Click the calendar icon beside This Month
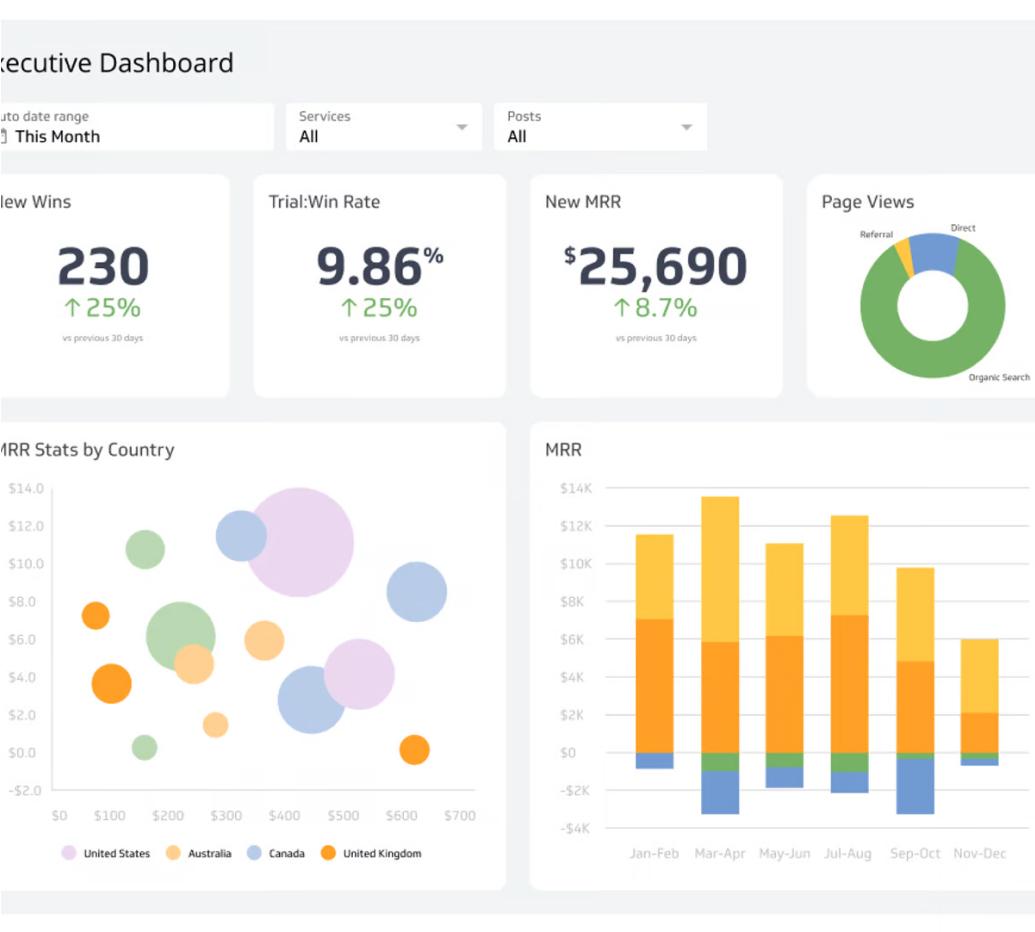The image size is (1035, 932). (x=4, y=137)
